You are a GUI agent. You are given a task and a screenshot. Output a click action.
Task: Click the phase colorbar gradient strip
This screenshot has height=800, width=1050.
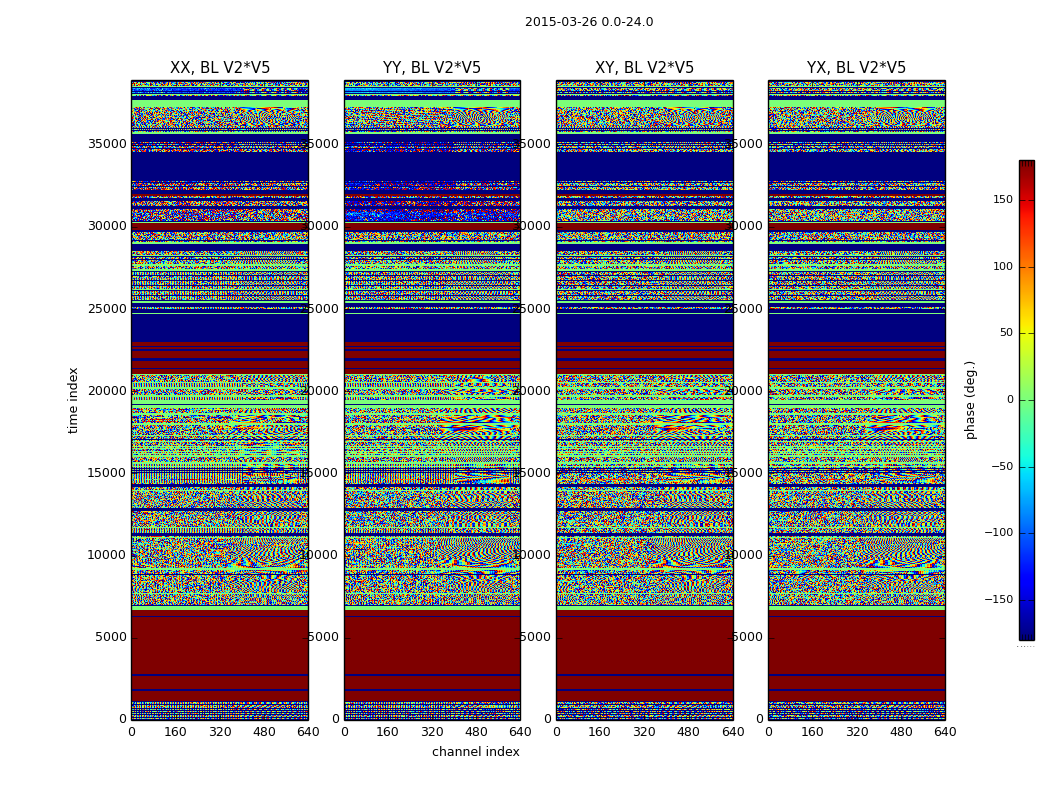pyautogui.click(x=1027, y=400)
